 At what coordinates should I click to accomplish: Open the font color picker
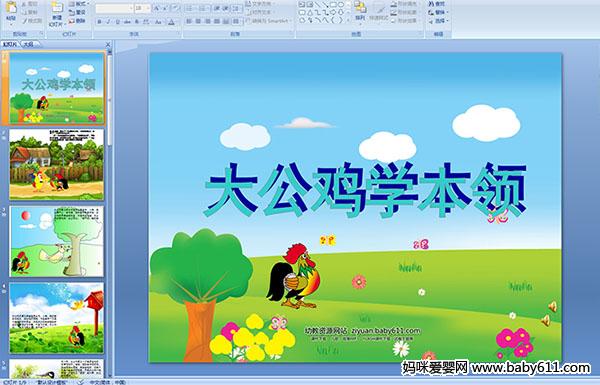pos(172,22)
